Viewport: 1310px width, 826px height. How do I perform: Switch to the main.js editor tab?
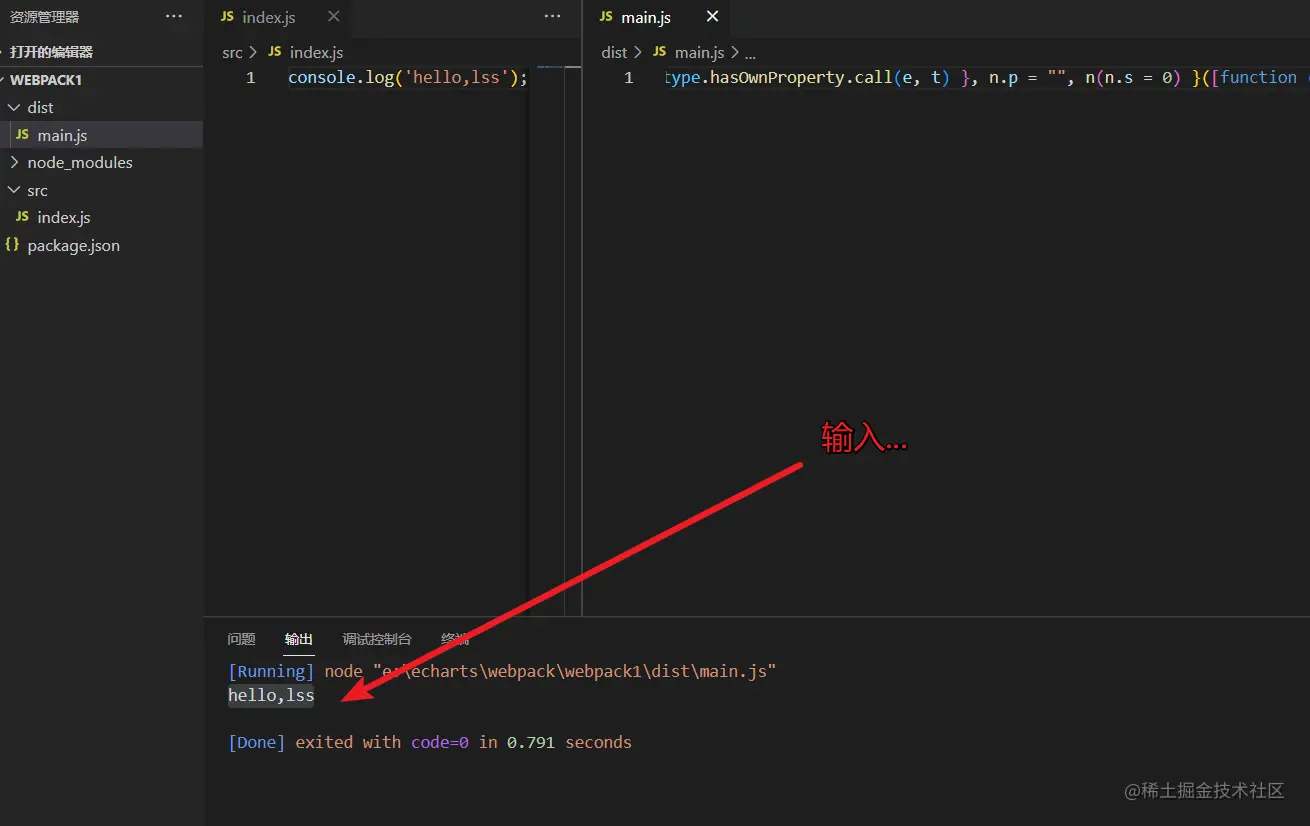click(646, 18)
